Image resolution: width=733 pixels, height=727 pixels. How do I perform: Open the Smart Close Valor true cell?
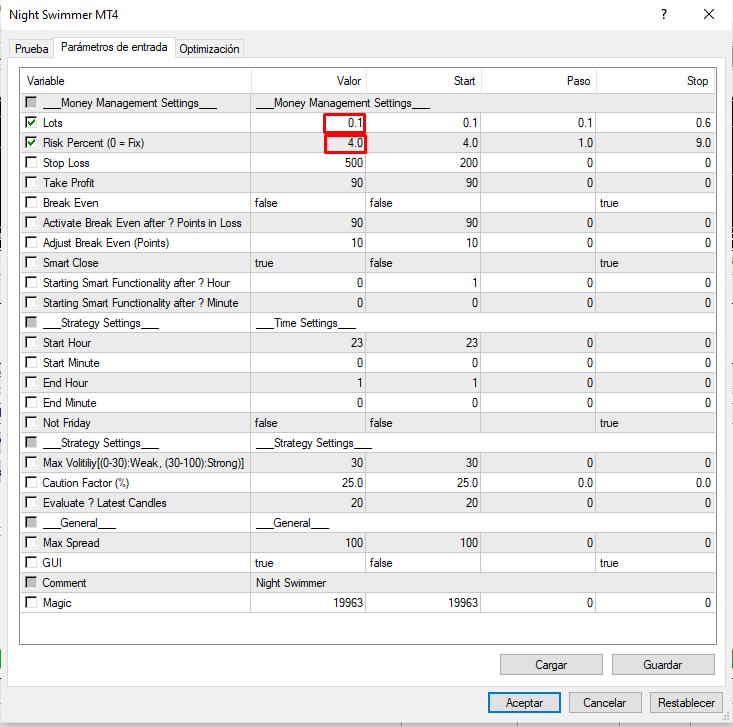coord(308,263)
